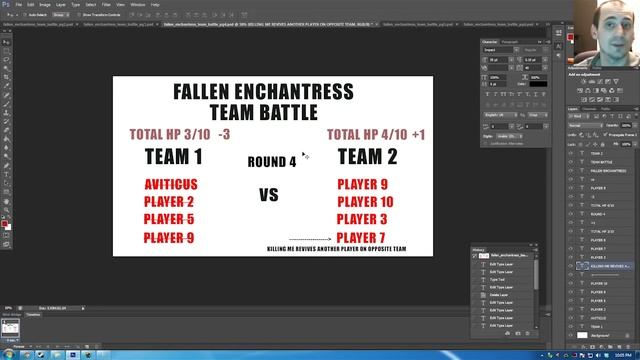Select the Lasso tool
Viewport: 640px width, 360px height.
click(6, 60)
